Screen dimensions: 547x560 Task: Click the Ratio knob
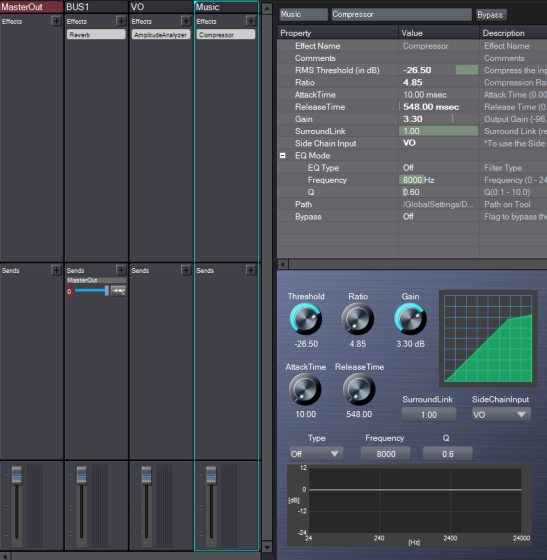358,319
